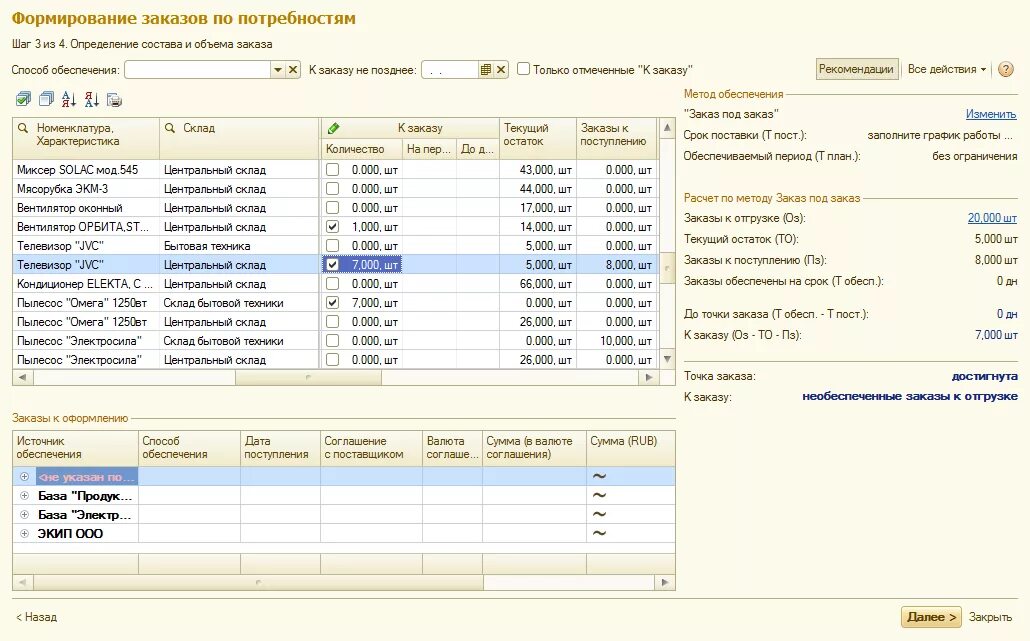Image resolution: width=1030 pixels, height=641 pixels.
Task: Click the Изменить link
Action: [991, 114]
